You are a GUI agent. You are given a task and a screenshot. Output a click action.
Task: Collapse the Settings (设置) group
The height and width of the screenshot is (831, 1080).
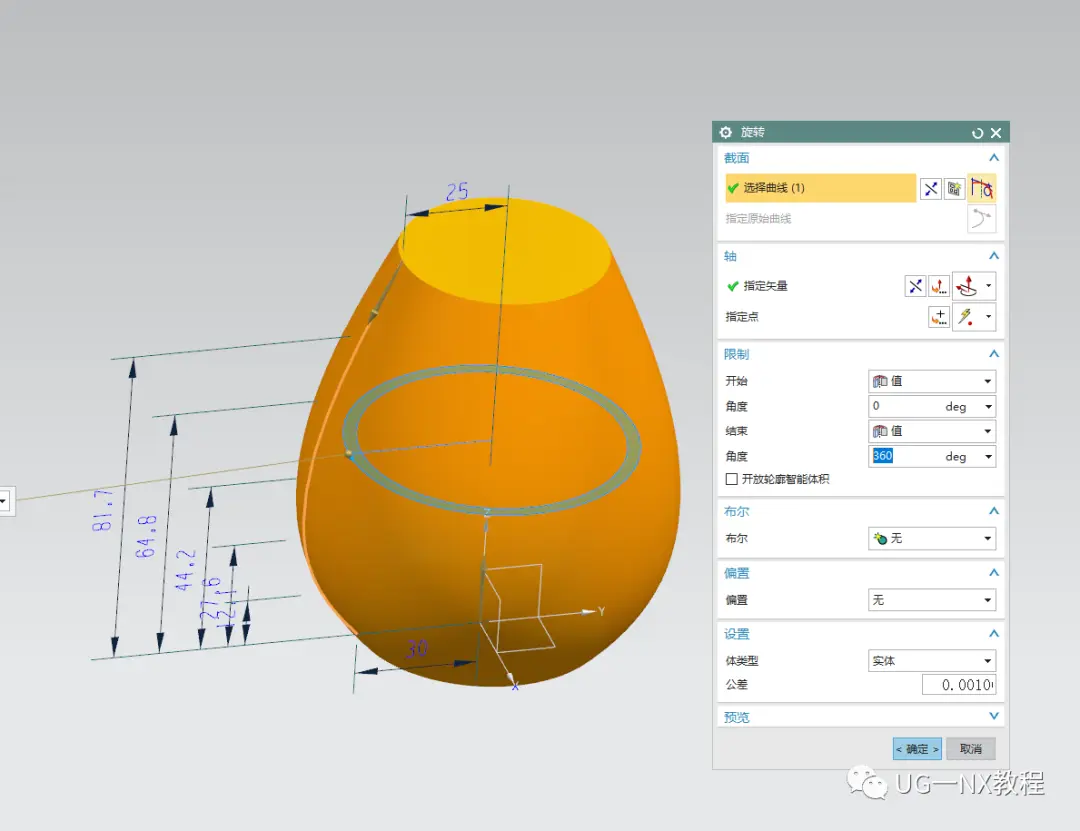(x=993, y=634)
